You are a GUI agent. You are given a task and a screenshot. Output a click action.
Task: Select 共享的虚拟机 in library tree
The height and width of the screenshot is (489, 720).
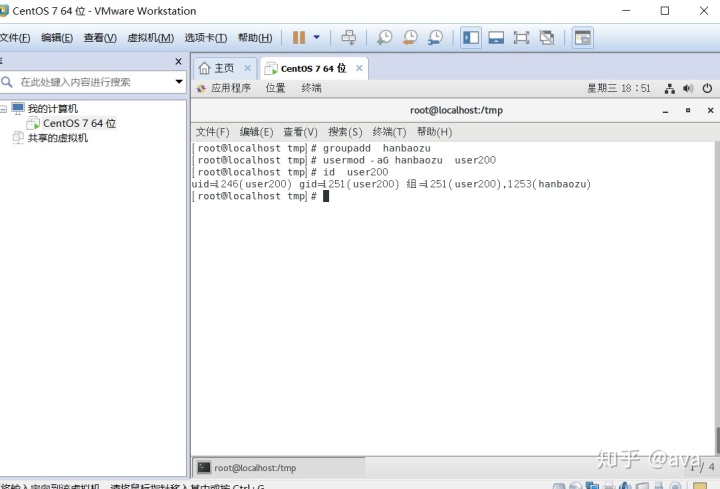coord(57,138)
